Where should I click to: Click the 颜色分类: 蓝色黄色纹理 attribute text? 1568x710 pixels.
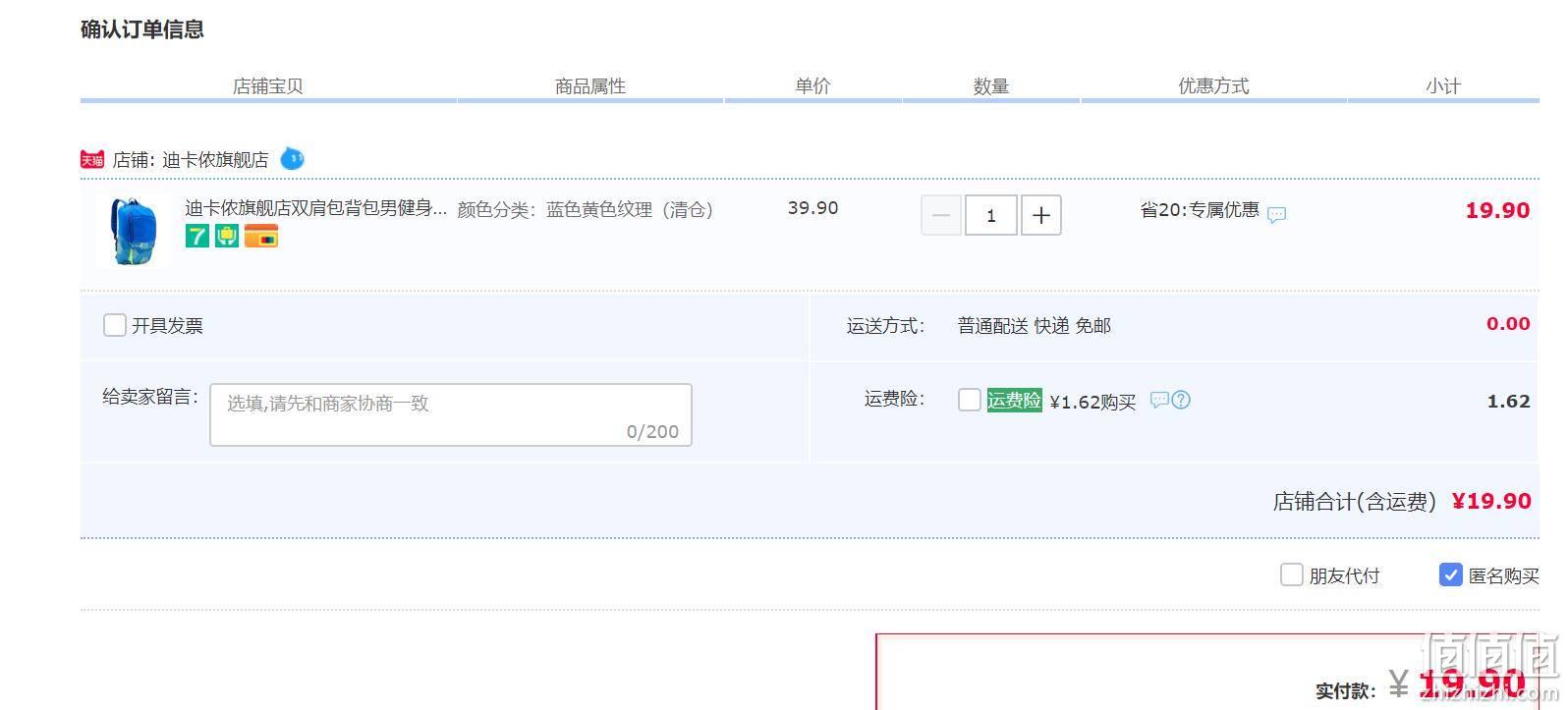pyautogui.click(x=586, y=209)
